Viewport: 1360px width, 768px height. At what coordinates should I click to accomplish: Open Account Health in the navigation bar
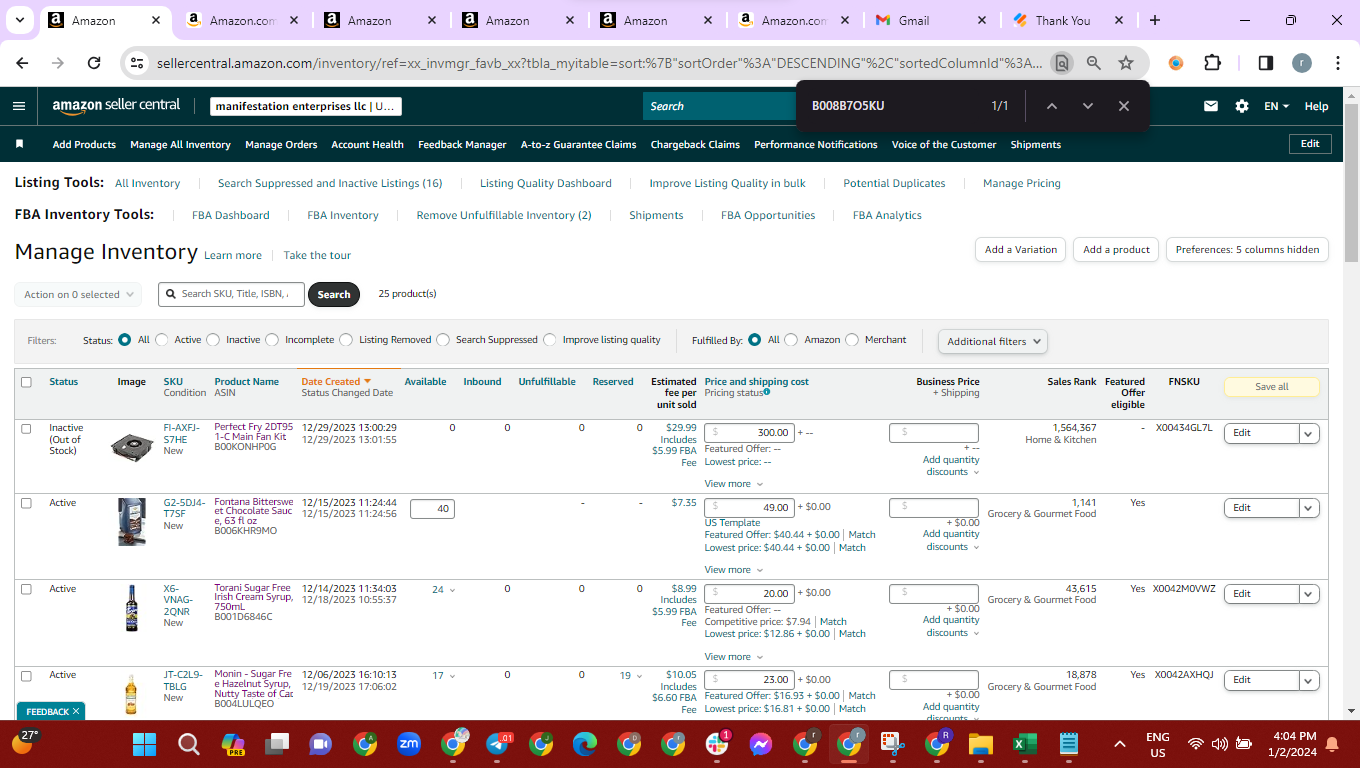click(x=367, y=145)
